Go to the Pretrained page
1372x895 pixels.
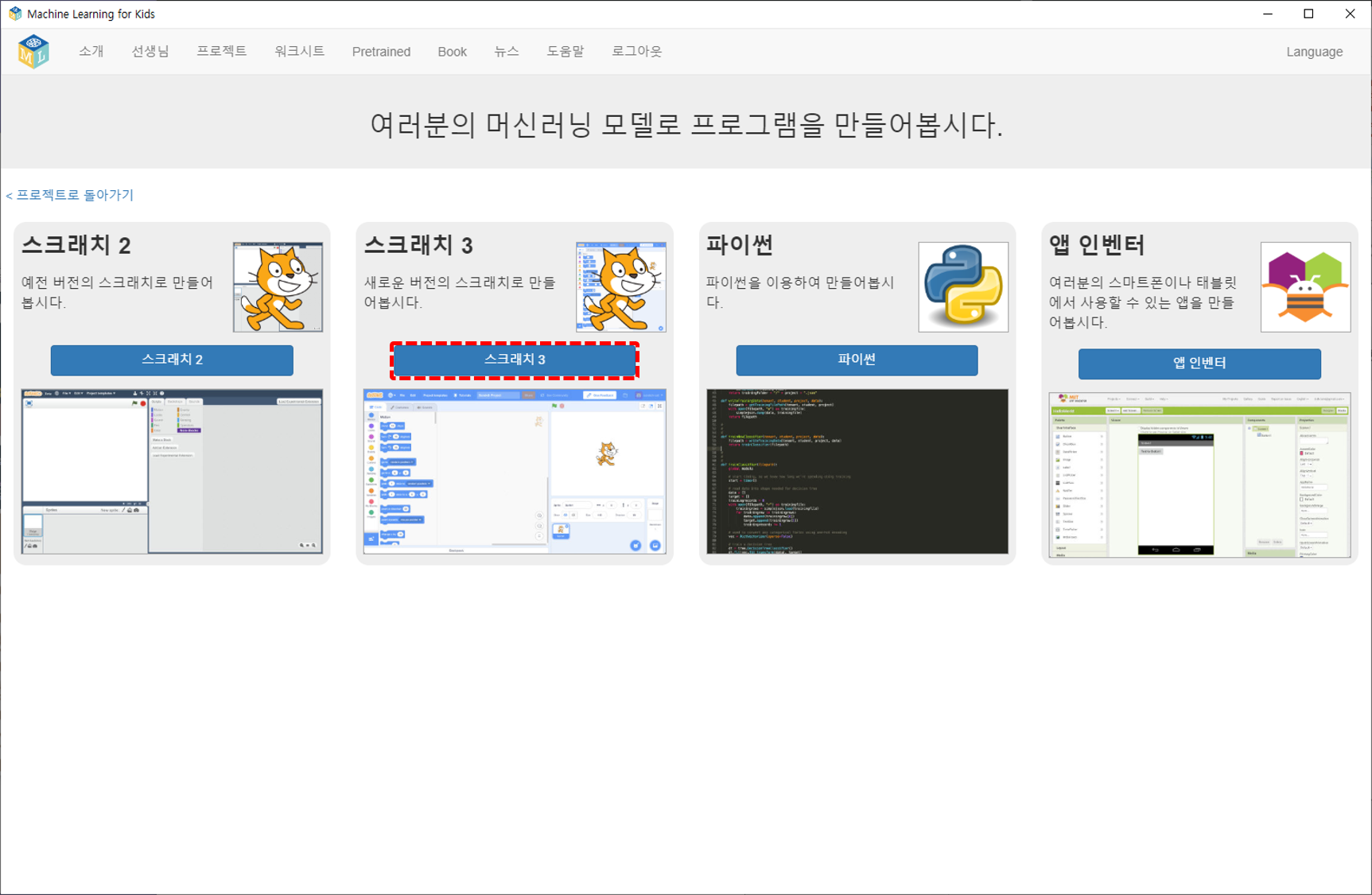click(381, 52)
